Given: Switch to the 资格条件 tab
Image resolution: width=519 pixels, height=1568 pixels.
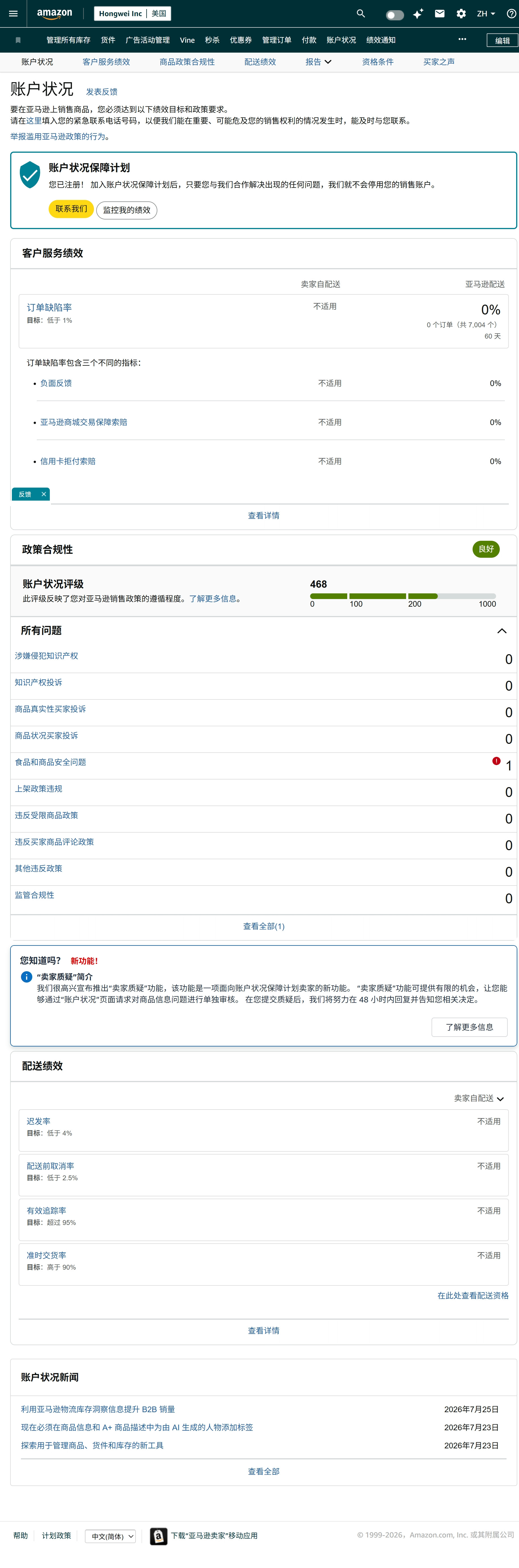Looking at the screenshot, I should (x=378, y=62).
